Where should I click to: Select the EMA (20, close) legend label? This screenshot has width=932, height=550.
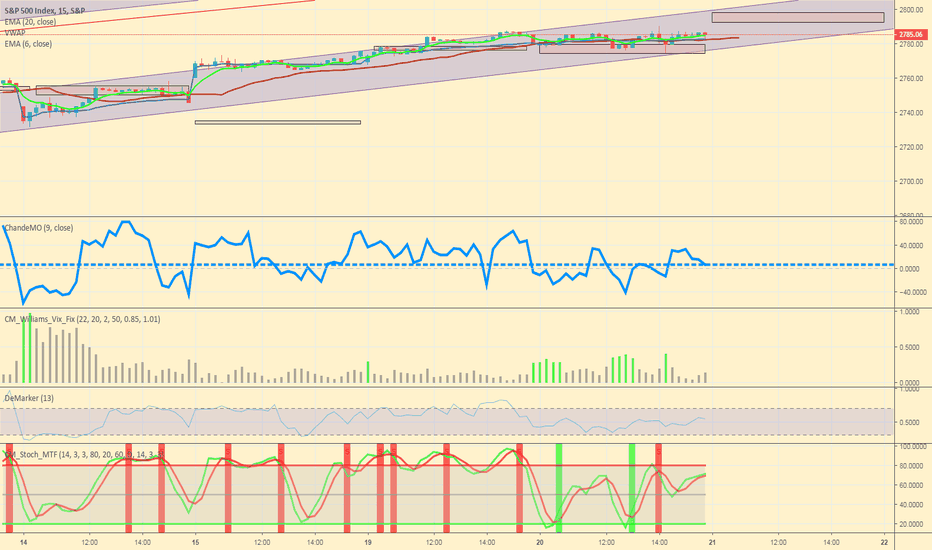tap(30, 21)
